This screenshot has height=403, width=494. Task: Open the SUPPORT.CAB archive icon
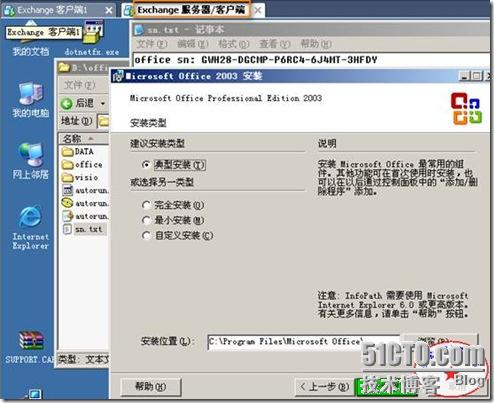(30, 347)
